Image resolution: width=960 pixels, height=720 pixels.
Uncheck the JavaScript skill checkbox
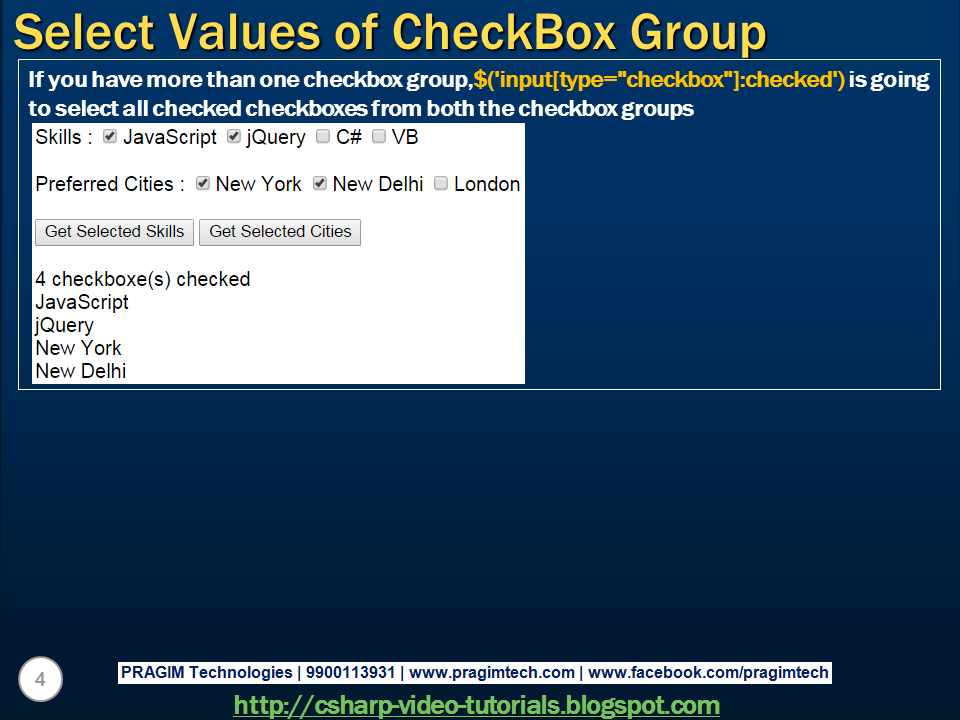click(x=109, y=137)
